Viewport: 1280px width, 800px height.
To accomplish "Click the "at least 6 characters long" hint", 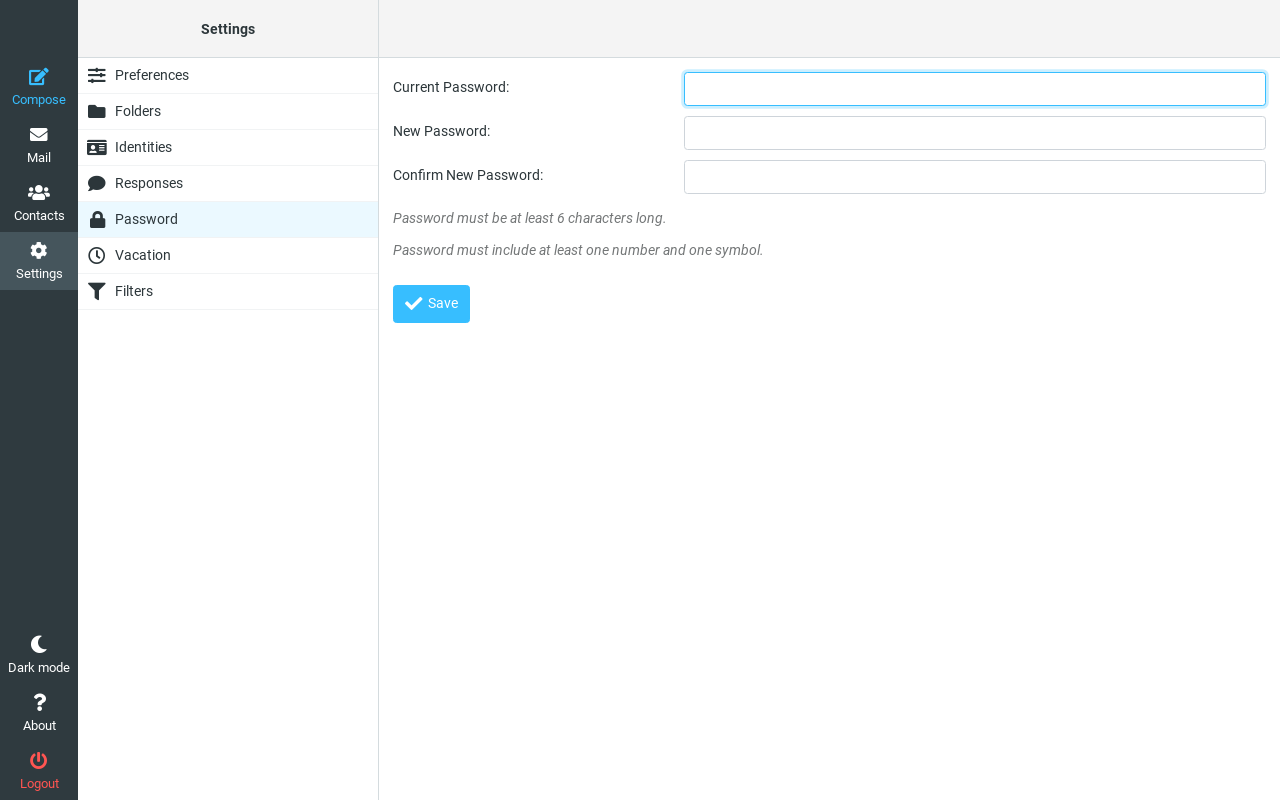I will pos(529,218).
